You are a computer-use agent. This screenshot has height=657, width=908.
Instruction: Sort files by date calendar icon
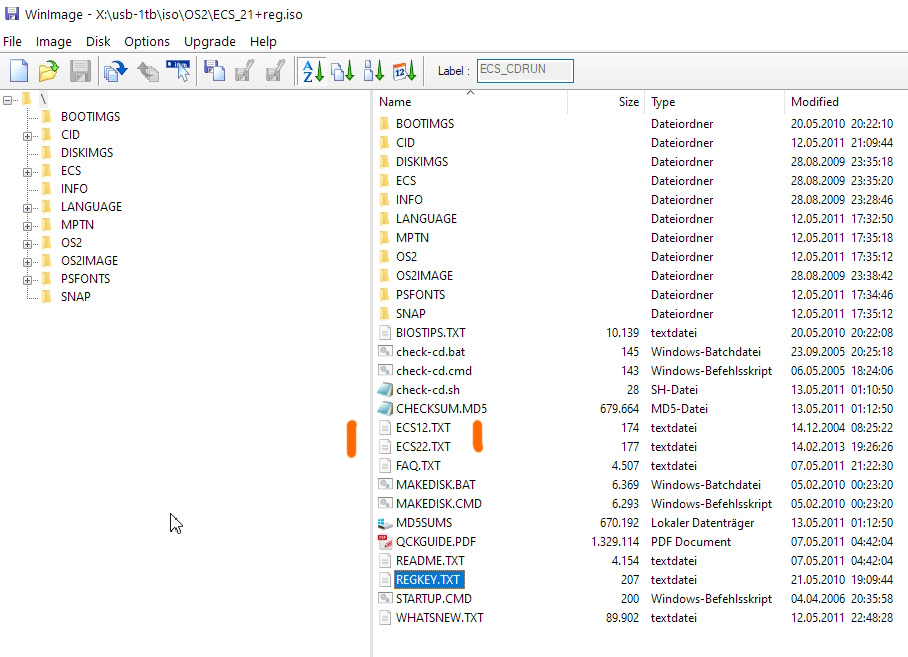404,71
